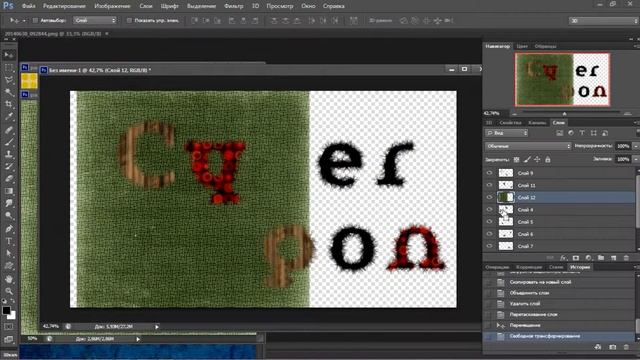Select the Pen tool
The image size is (640, 360).
click(9, 229)
